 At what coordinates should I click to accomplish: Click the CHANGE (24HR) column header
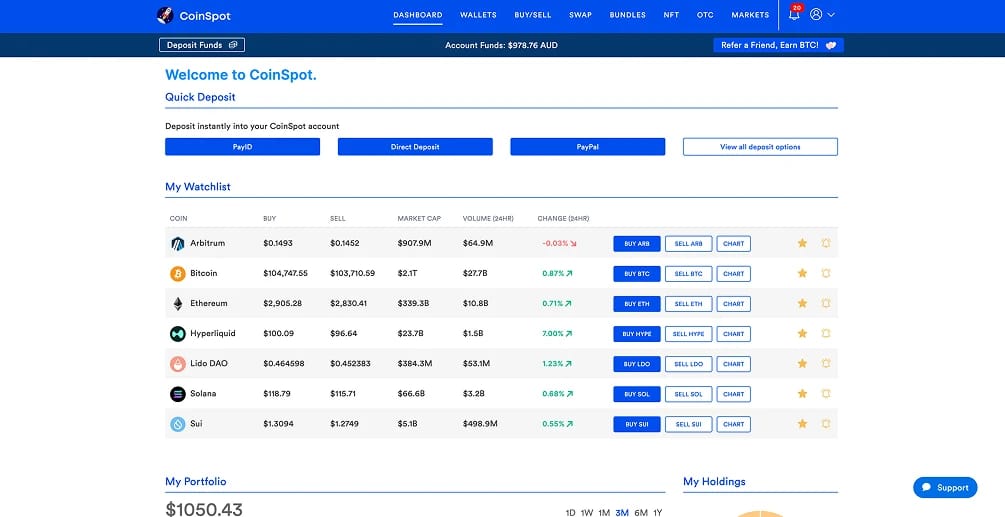[x=563, y=218]
